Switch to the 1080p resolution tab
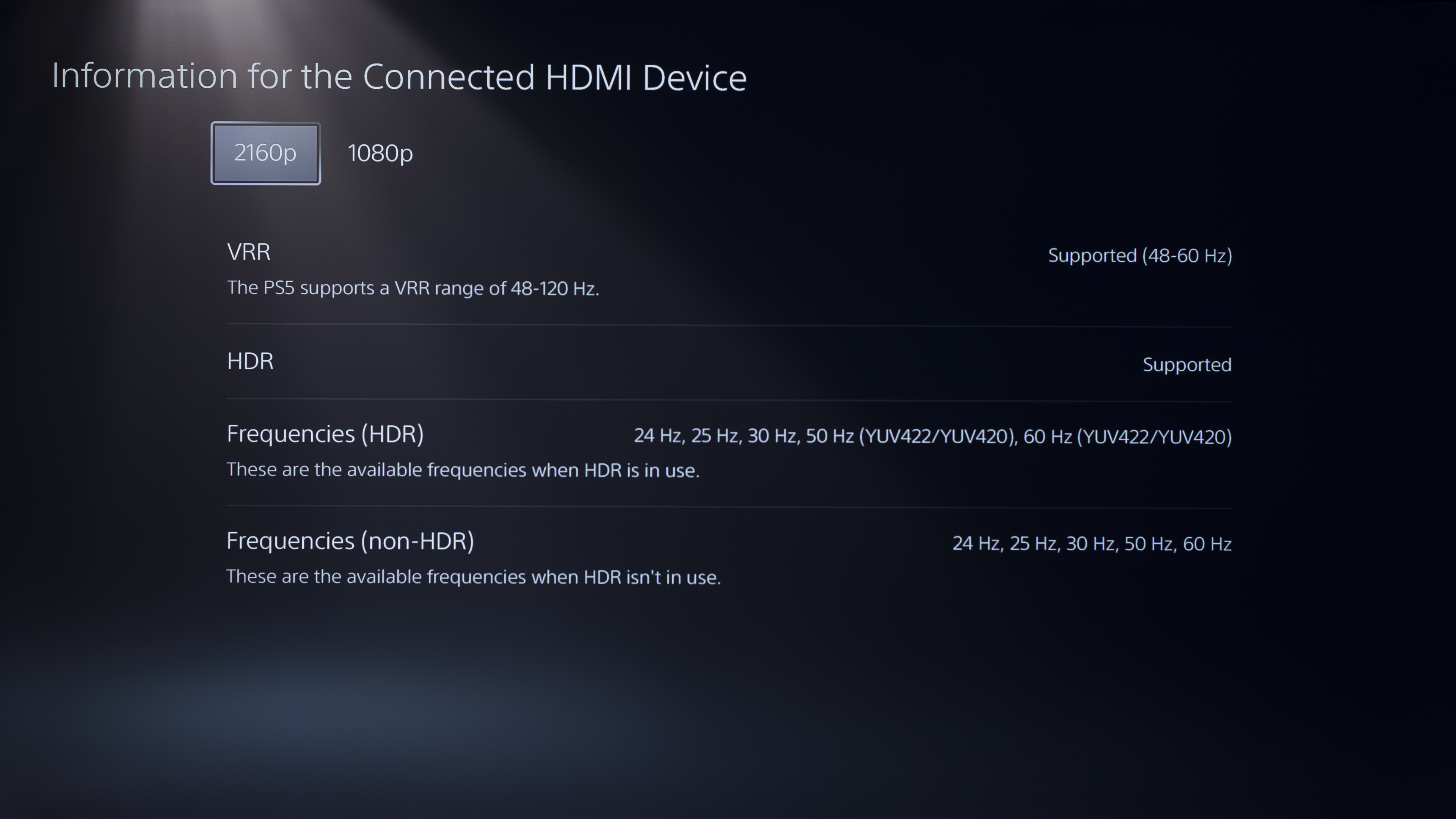1456x819 pixels. [380, 153]
